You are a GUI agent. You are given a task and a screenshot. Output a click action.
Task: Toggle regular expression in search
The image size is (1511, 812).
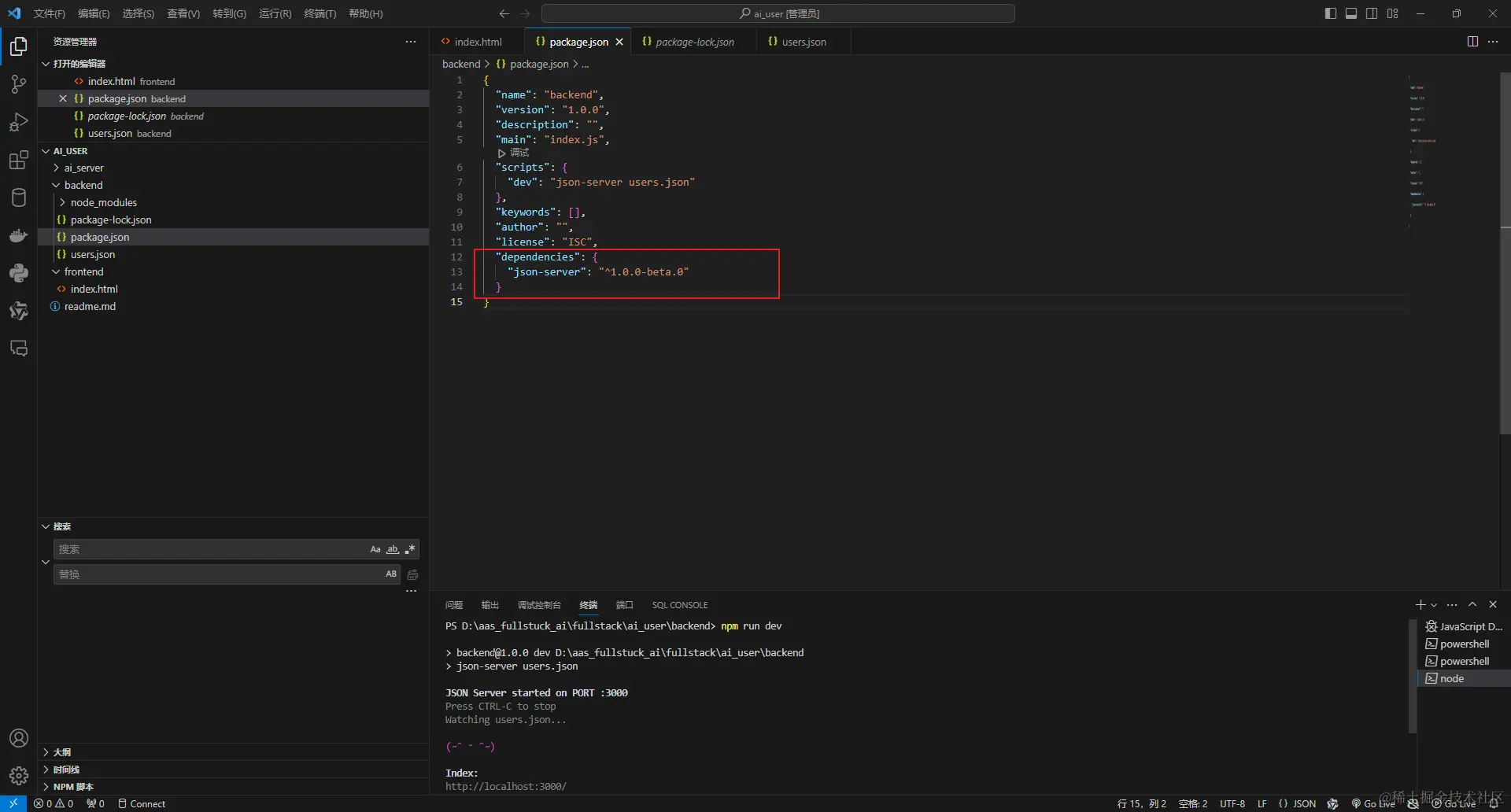[x=410, y=549]
